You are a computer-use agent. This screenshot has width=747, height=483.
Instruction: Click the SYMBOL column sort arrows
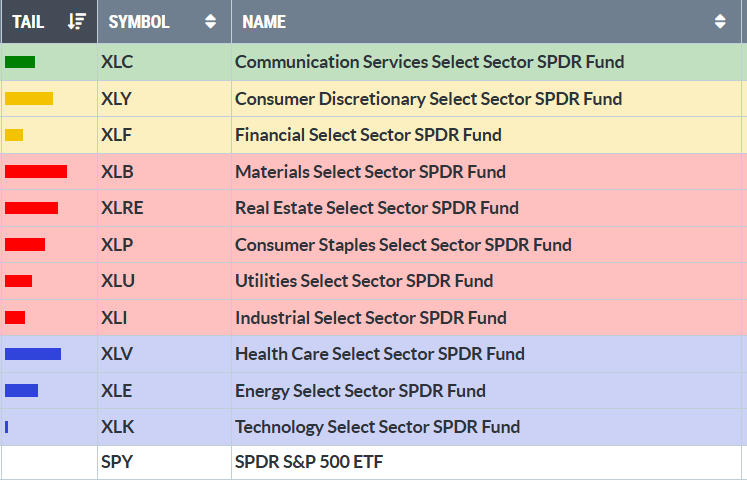coord(210,21)
